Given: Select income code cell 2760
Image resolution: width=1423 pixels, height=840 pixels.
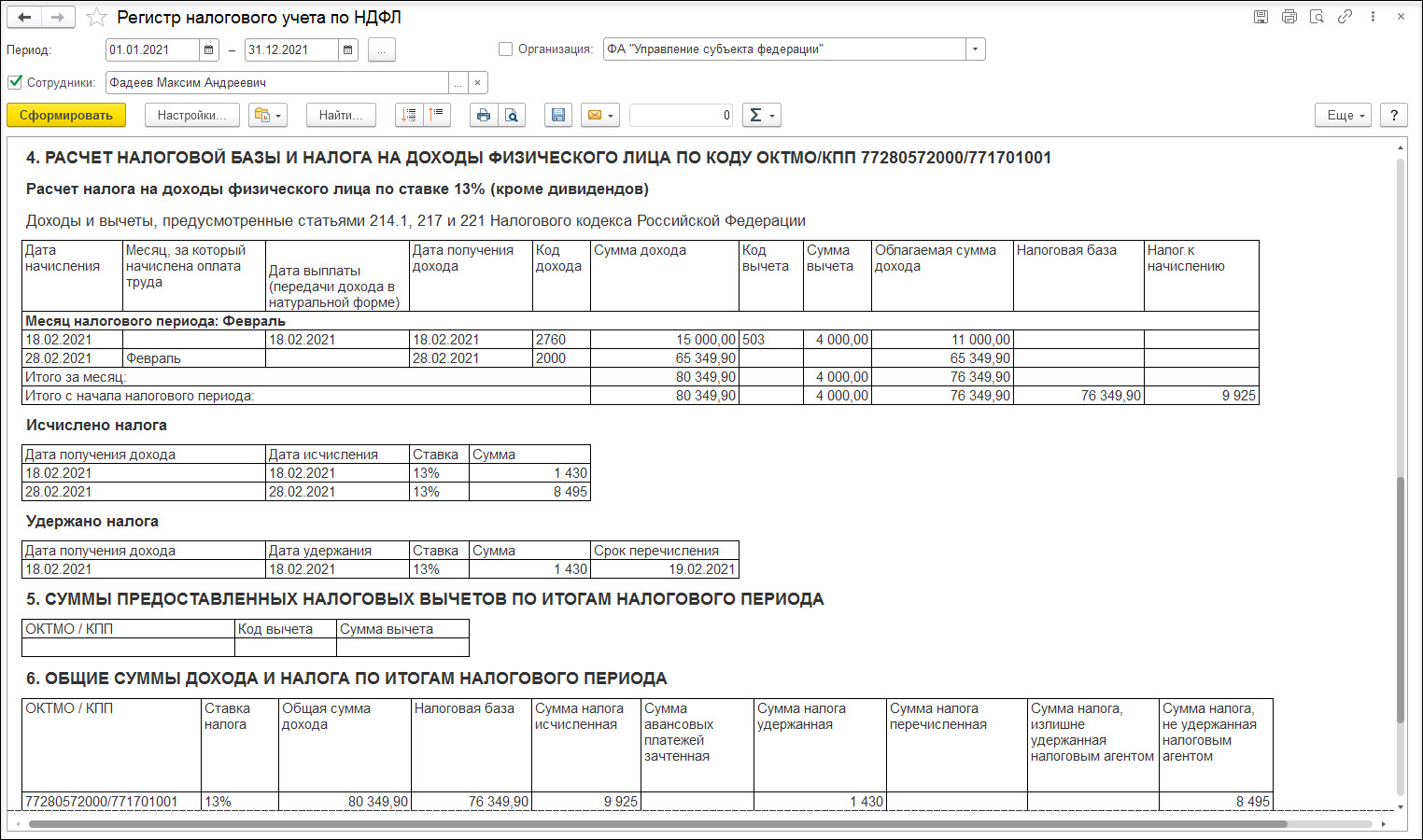Looking at the screenshot, I should click(561, 340).
